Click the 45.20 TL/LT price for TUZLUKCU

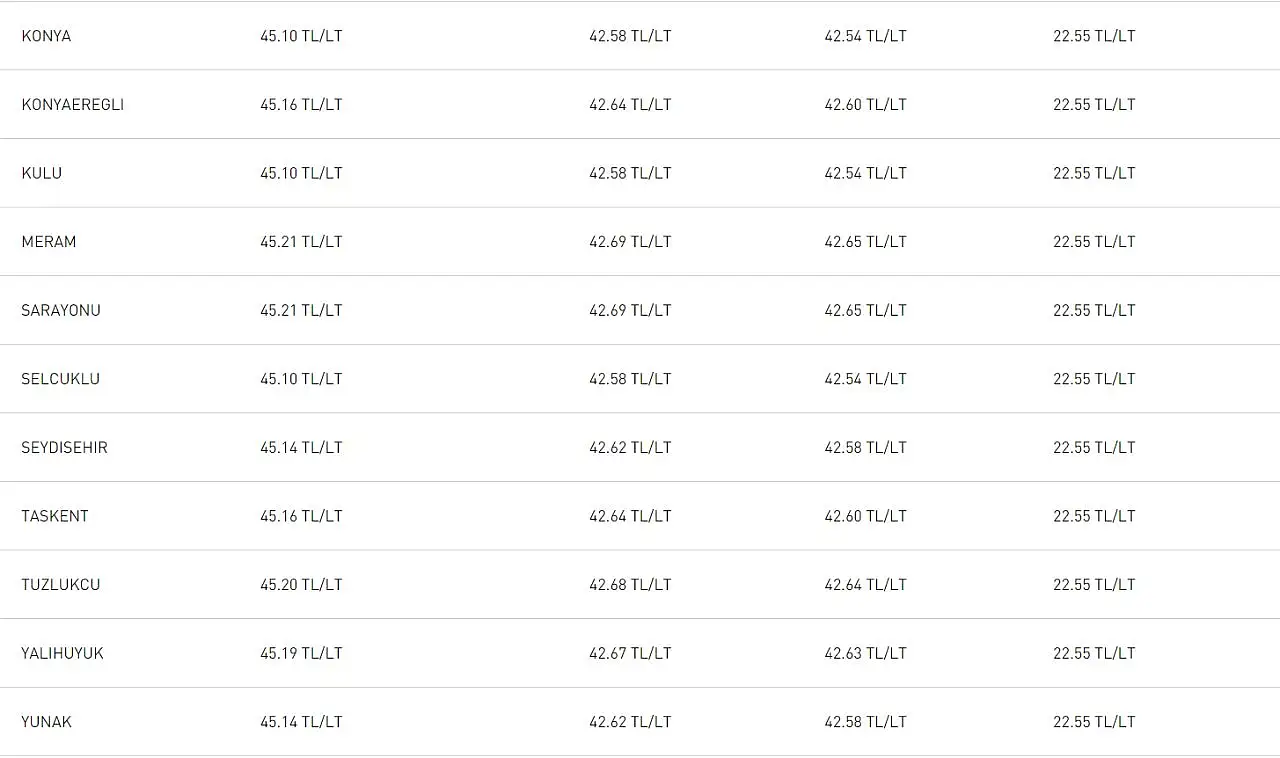[x=301, y=585]
